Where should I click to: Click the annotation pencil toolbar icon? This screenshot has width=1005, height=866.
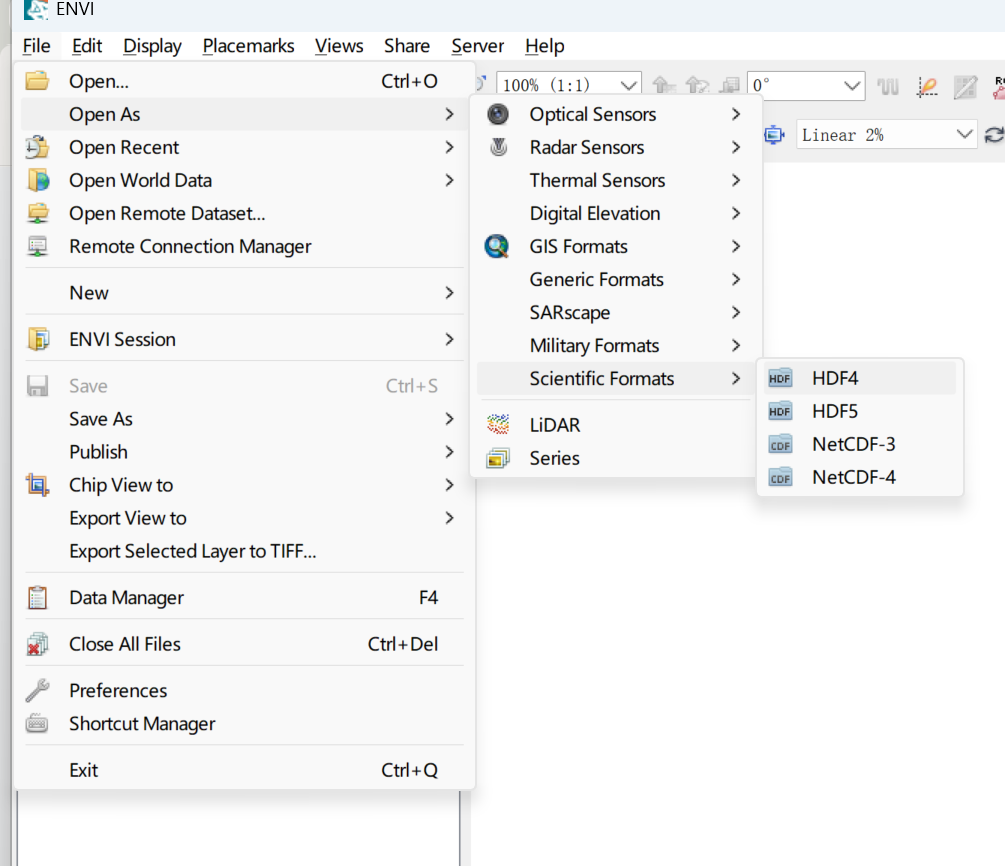tap(927, 87)
